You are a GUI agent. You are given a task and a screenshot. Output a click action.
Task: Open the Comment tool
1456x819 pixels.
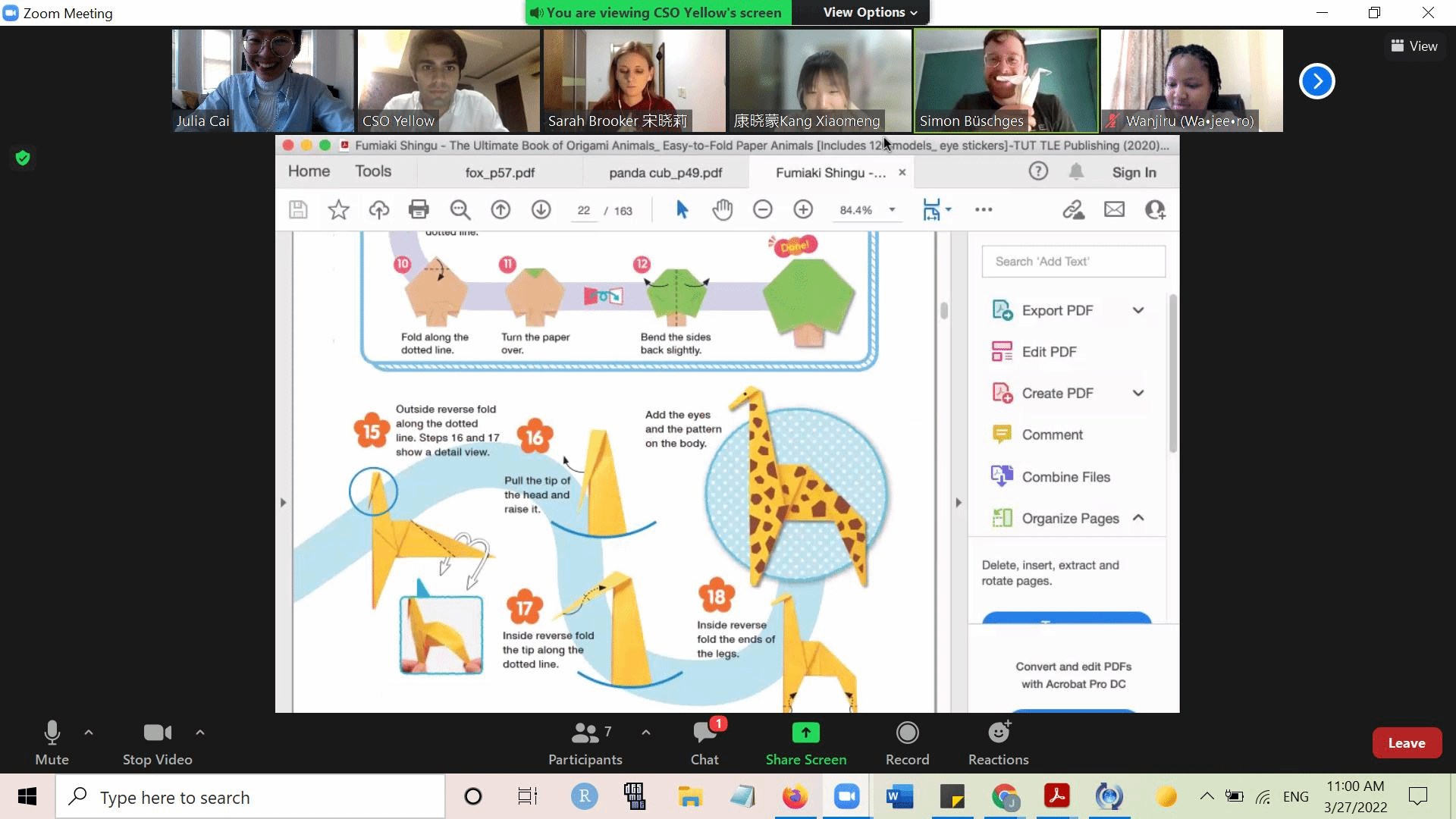coord(1052,435)
